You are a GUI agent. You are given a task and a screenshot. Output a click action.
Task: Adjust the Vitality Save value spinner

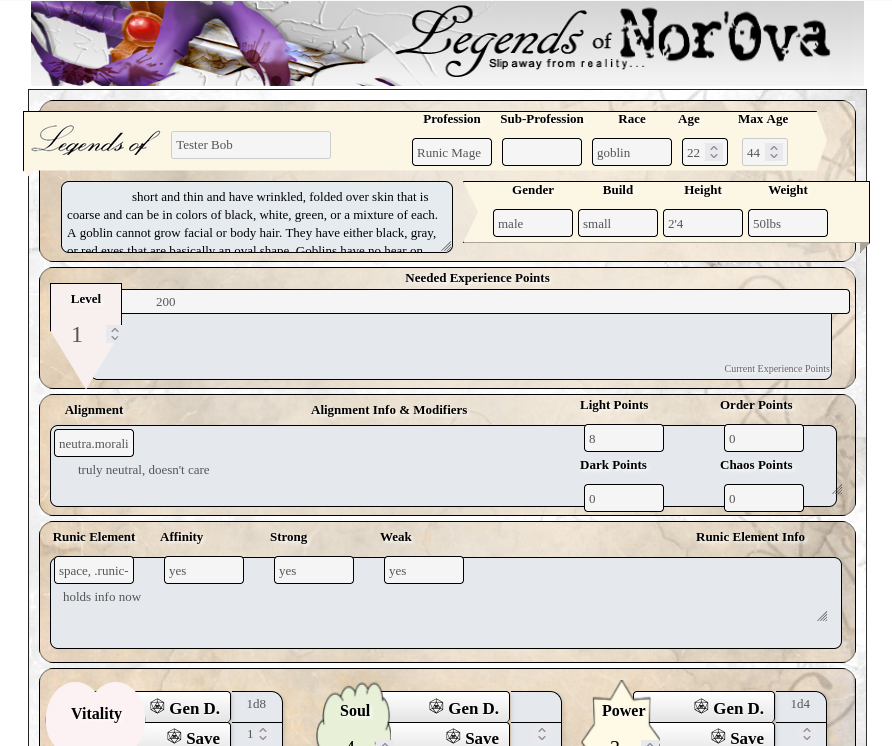point(263,734)
